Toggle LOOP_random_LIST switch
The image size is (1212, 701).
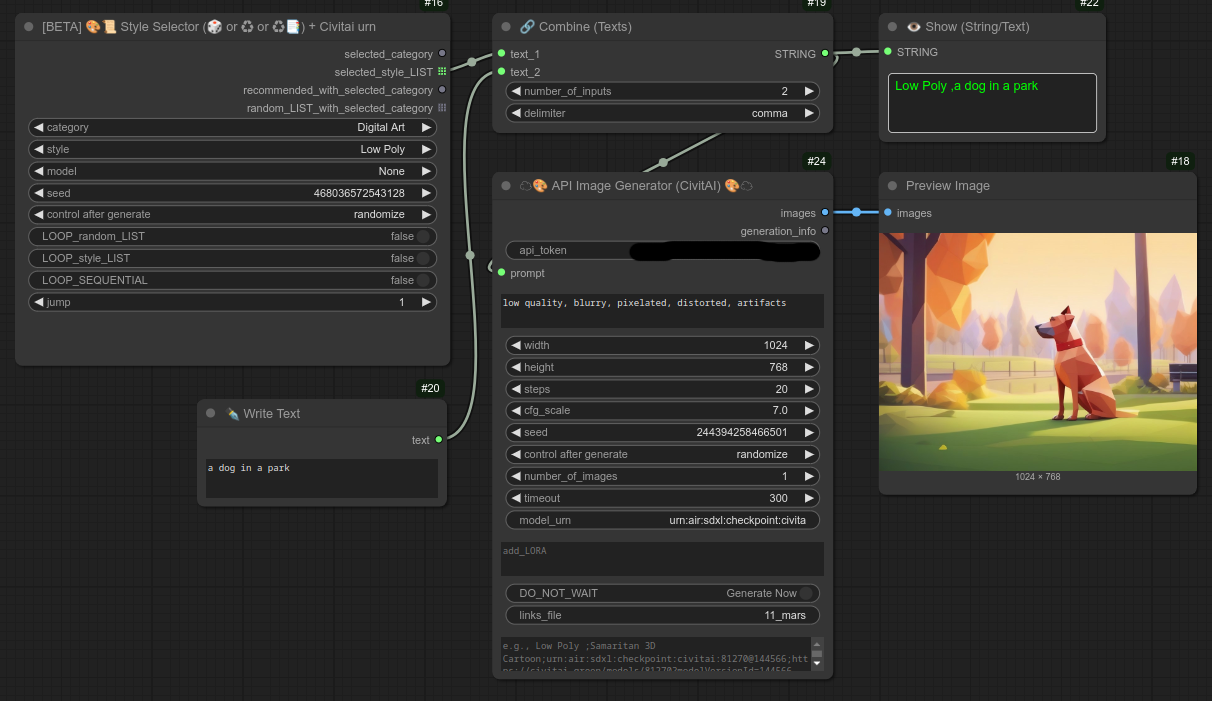423,237
